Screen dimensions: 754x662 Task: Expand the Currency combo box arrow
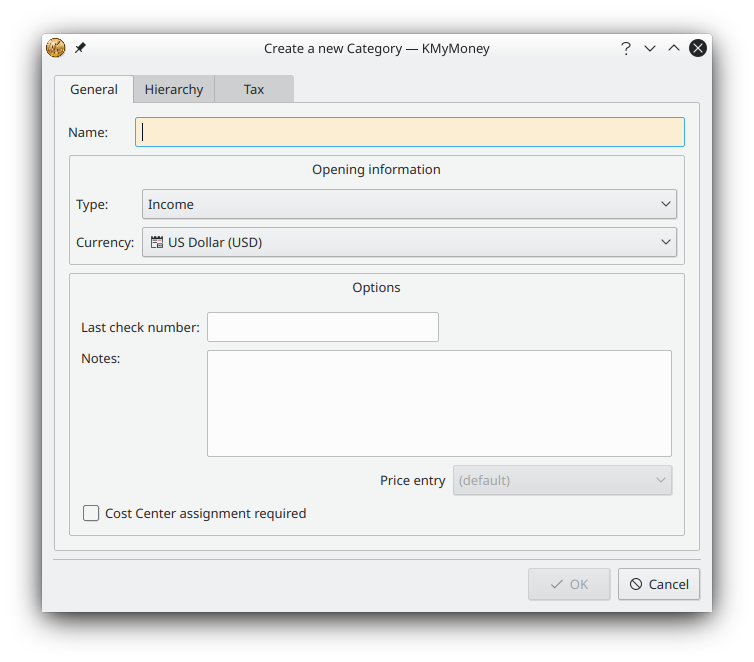point(666,242)
